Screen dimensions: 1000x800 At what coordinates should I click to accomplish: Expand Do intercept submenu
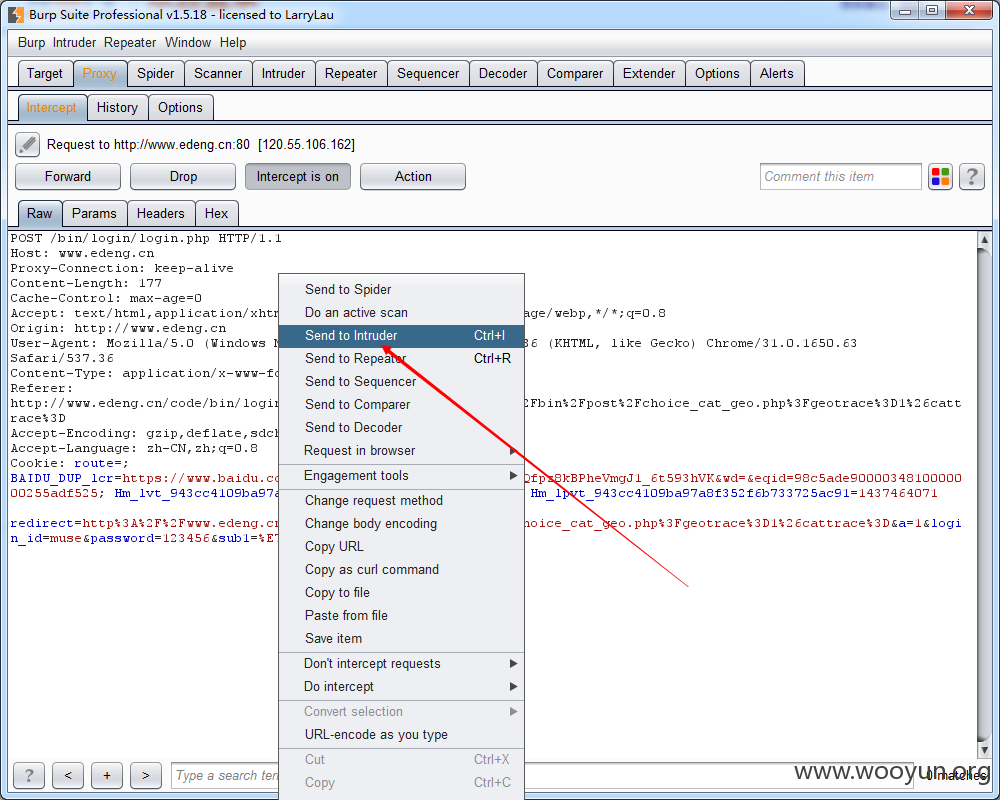point(401,686)
